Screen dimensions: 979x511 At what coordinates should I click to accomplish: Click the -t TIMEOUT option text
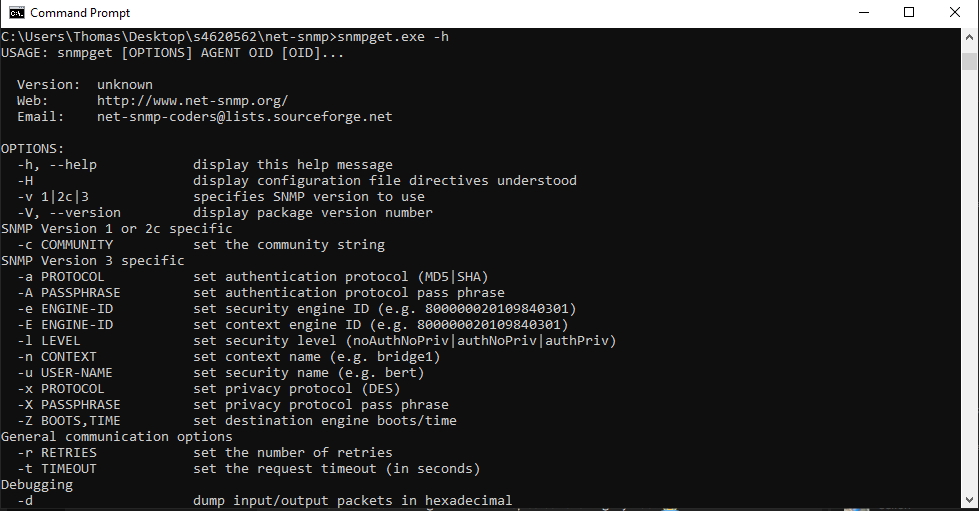57,469
